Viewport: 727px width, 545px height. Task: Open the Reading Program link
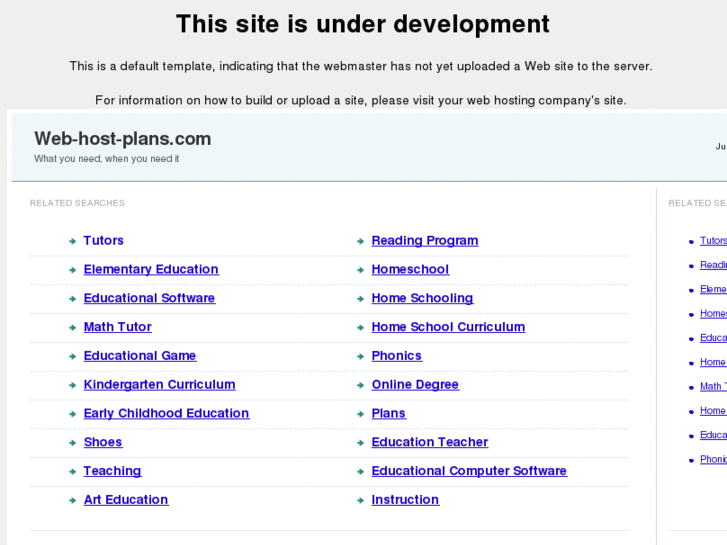click(425, 241)
